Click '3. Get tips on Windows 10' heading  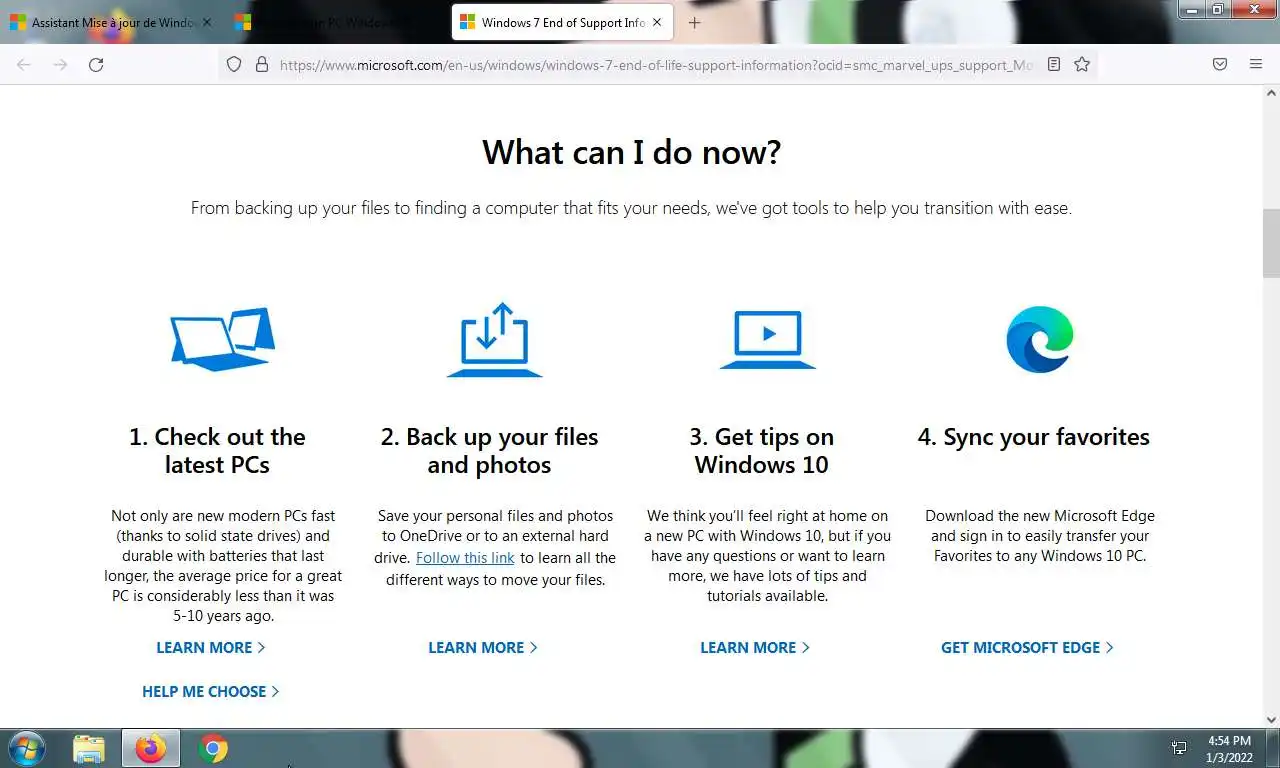(x=761, y=451)
